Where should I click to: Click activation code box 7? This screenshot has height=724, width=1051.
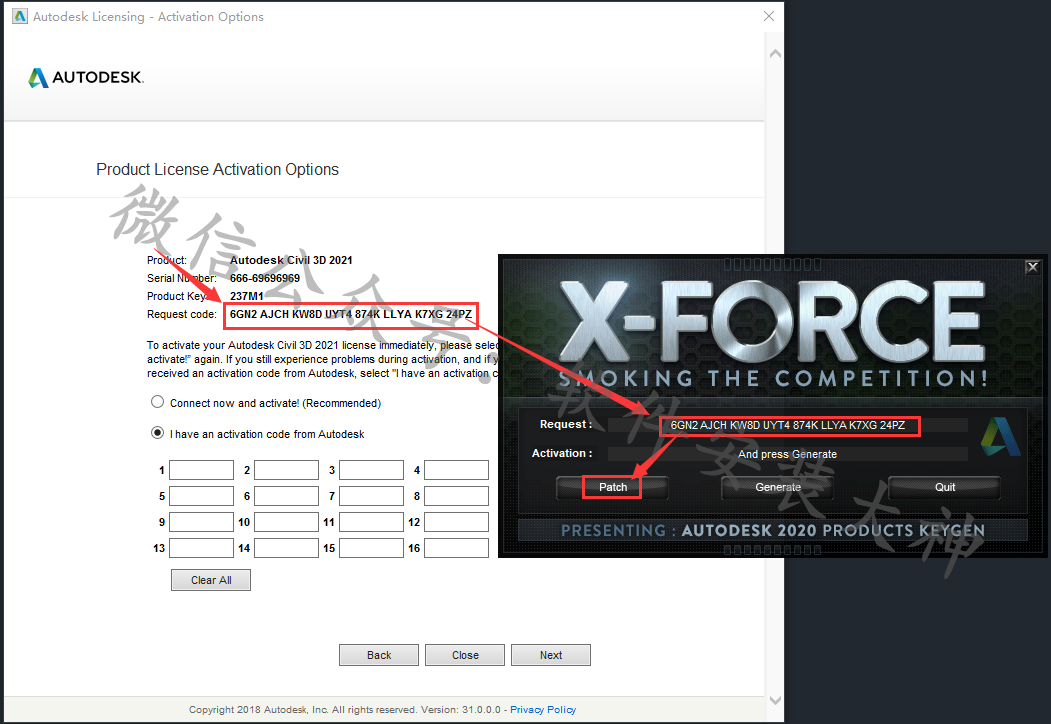pyautogui.click(x=371, y=496)
